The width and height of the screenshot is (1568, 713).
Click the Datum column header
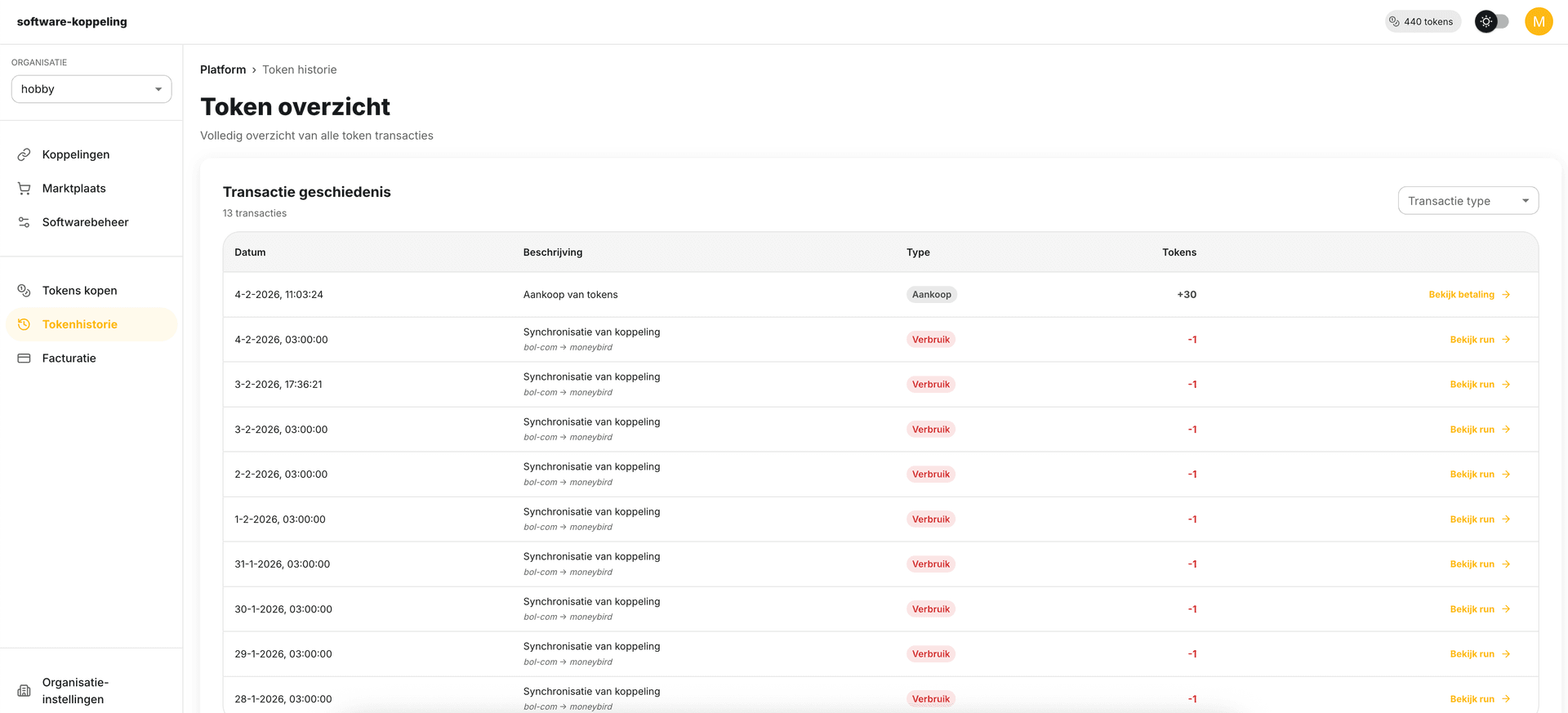(x=250, y=252)
